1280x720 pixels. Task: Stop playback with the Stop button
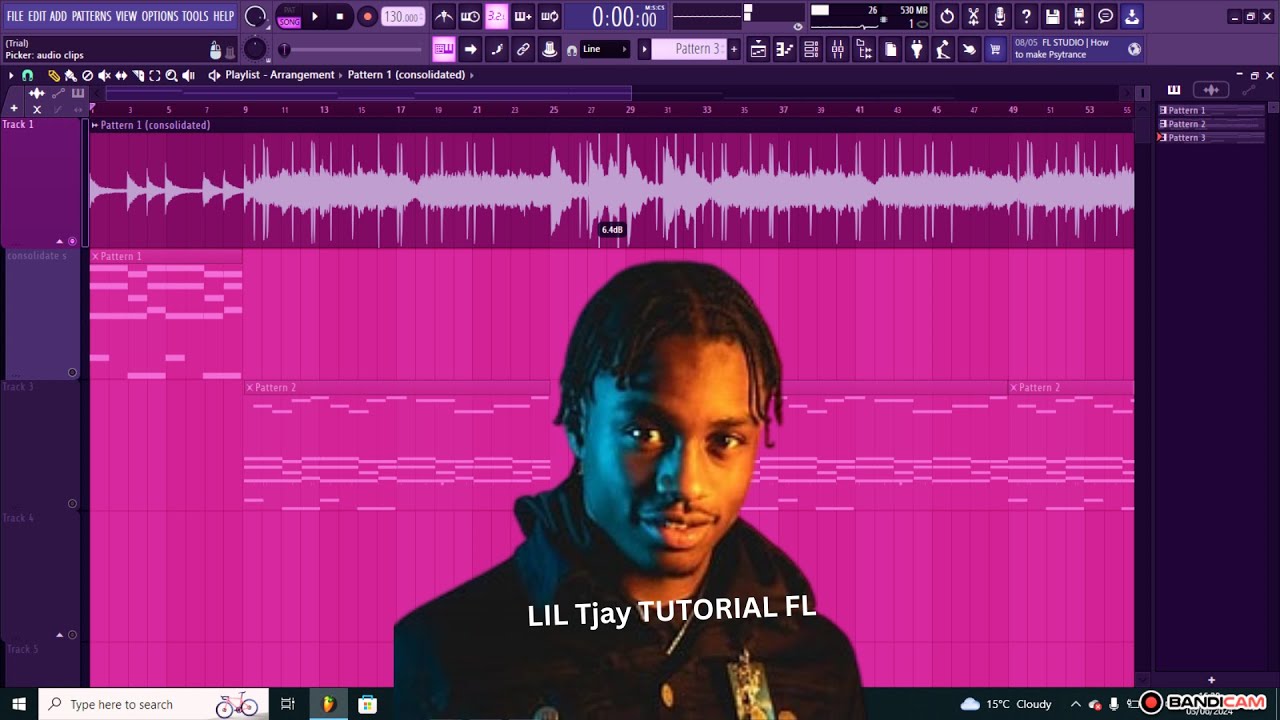coord(340,17)
